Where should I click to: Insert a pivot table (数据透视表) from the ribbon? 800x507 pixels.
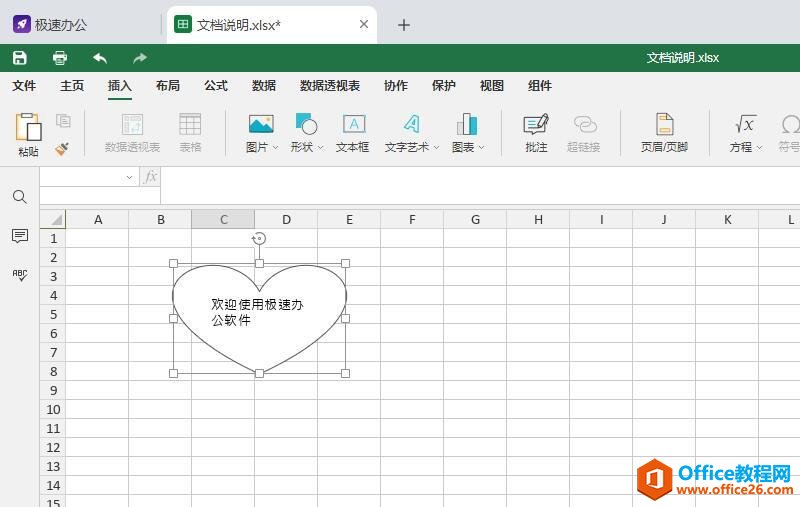[x=132, y=133]
